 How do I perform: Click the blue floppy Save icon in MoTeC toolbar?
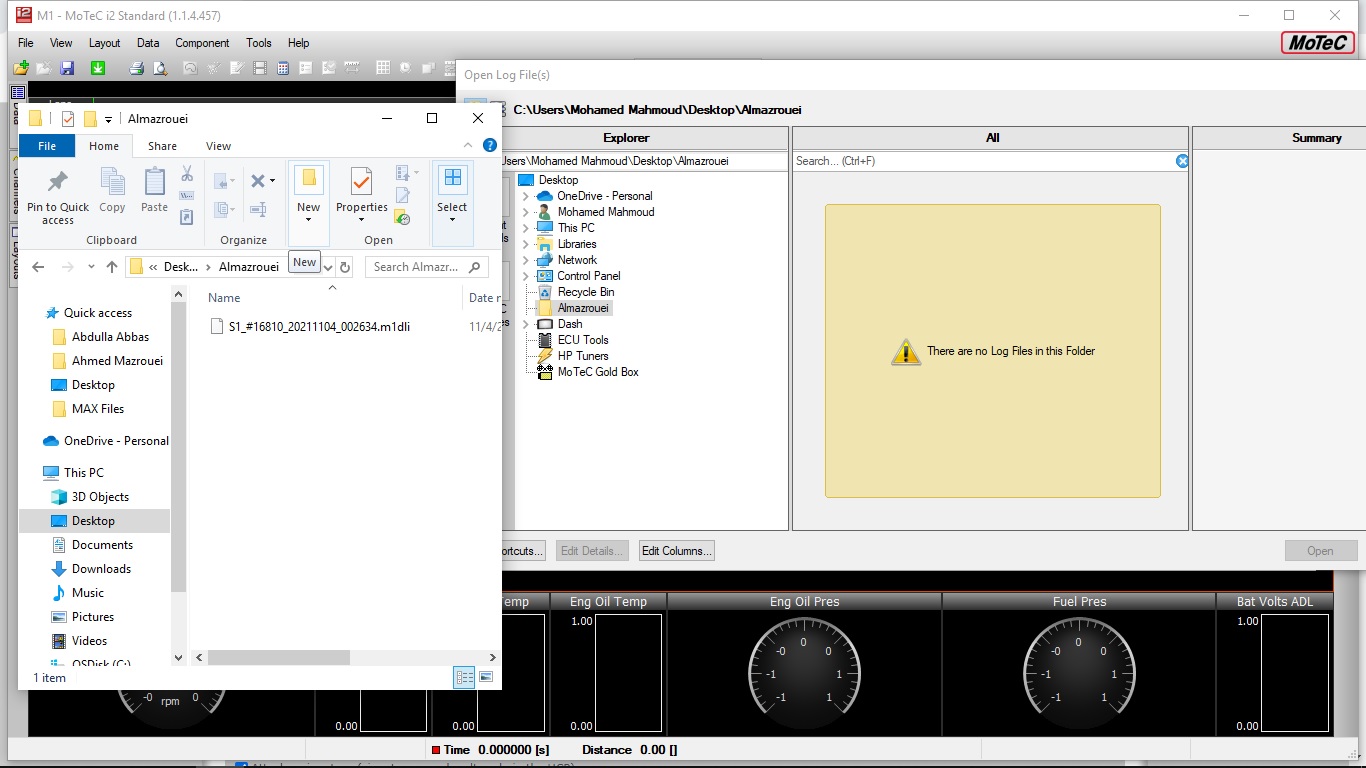tap(67, 68)
